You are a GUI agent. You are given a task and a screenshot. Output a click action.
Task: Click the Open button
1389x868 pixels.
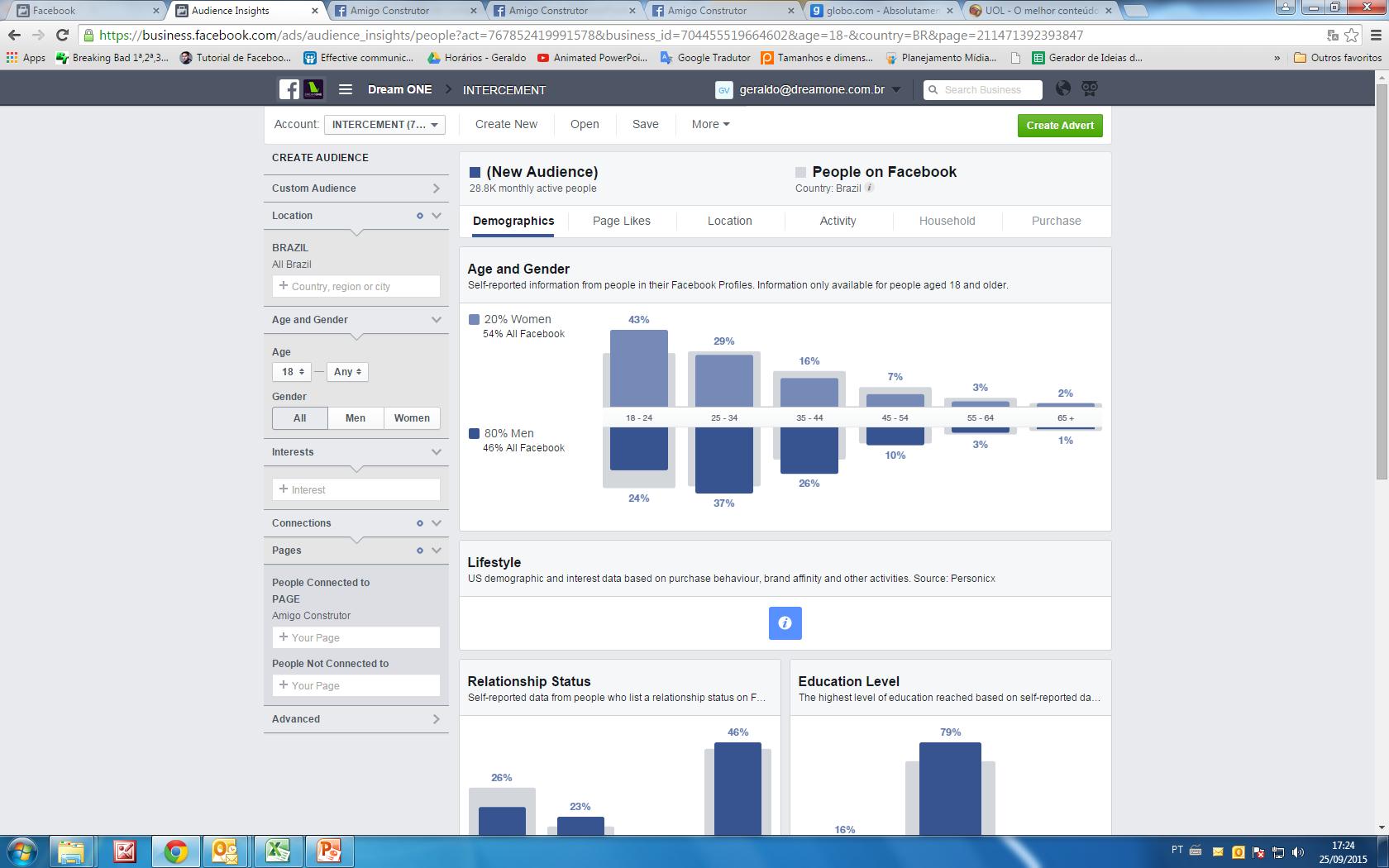[585, 124]
